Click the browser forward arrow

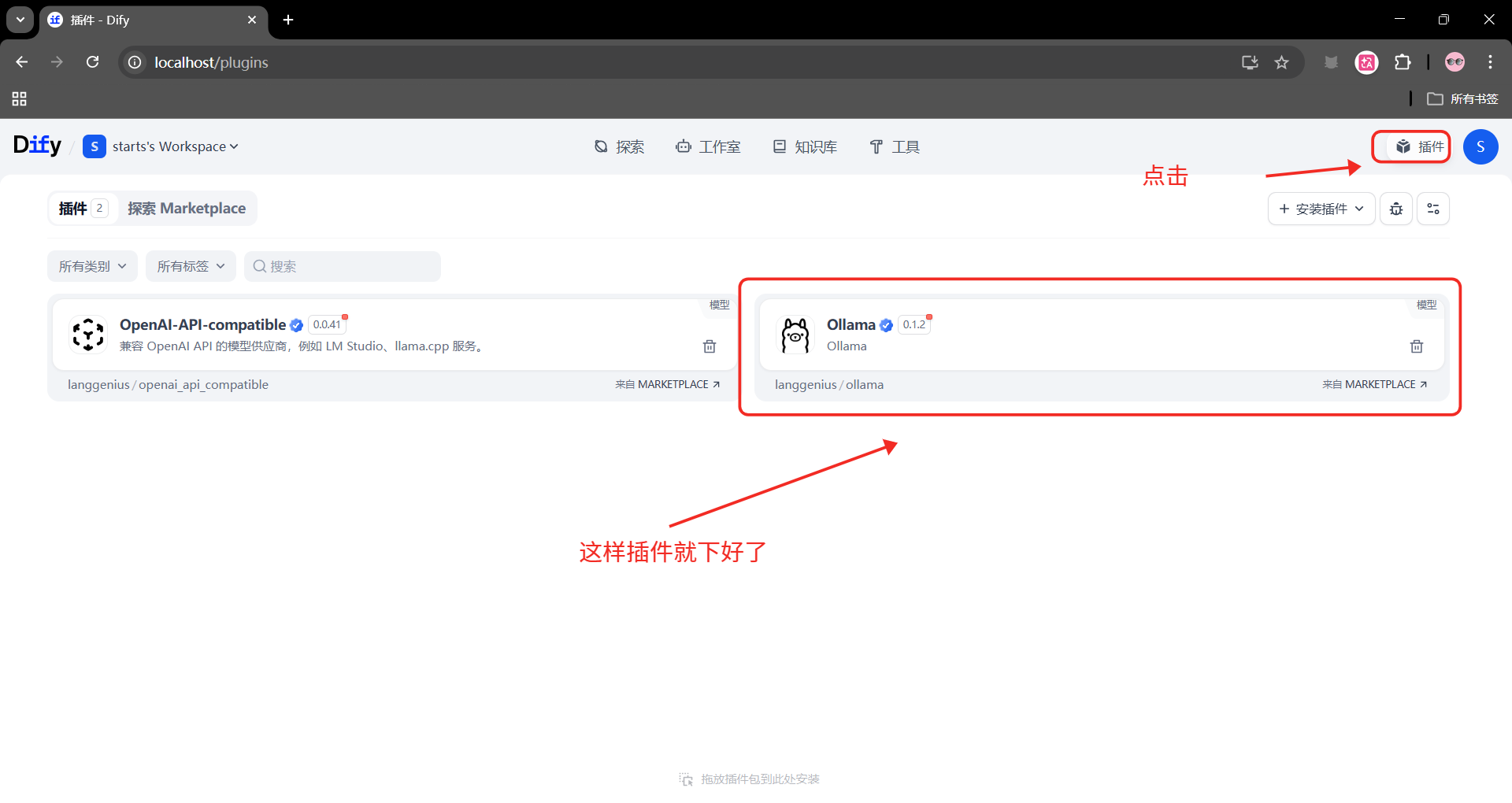[57, 62]
